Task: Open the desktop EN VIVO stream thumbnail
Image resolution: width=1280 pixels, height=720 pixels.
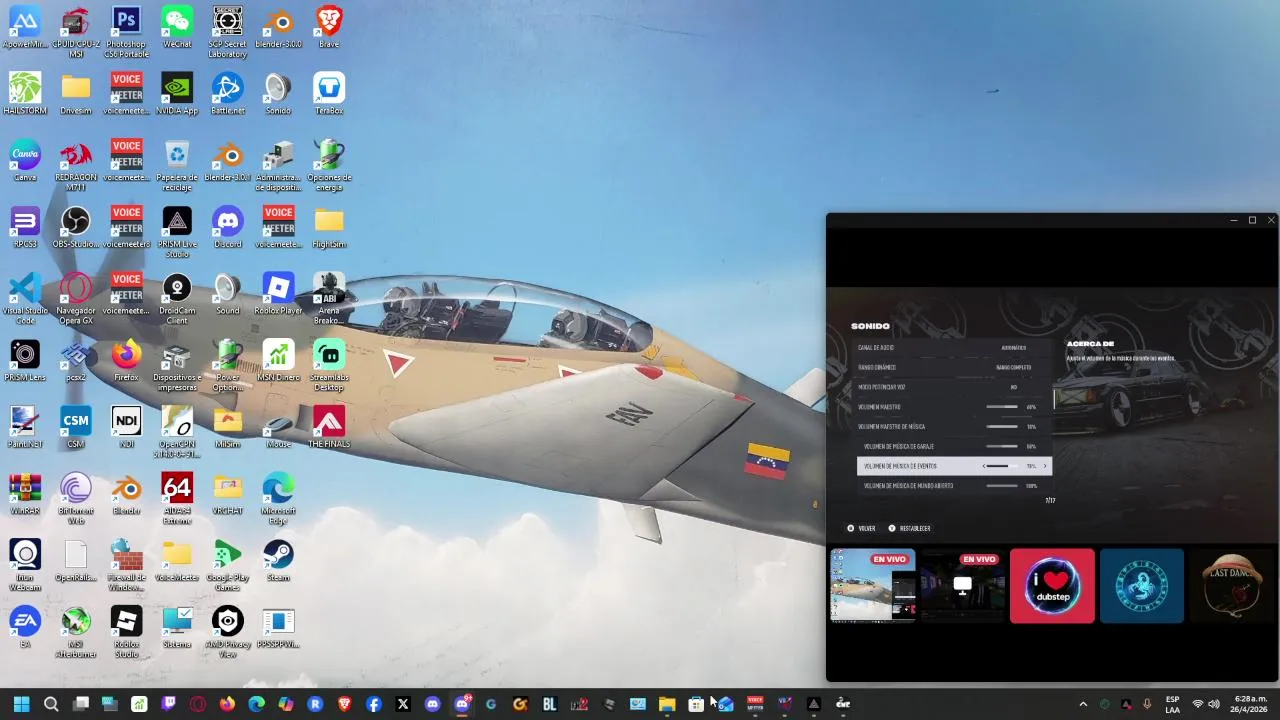Action: pos(873,586)
